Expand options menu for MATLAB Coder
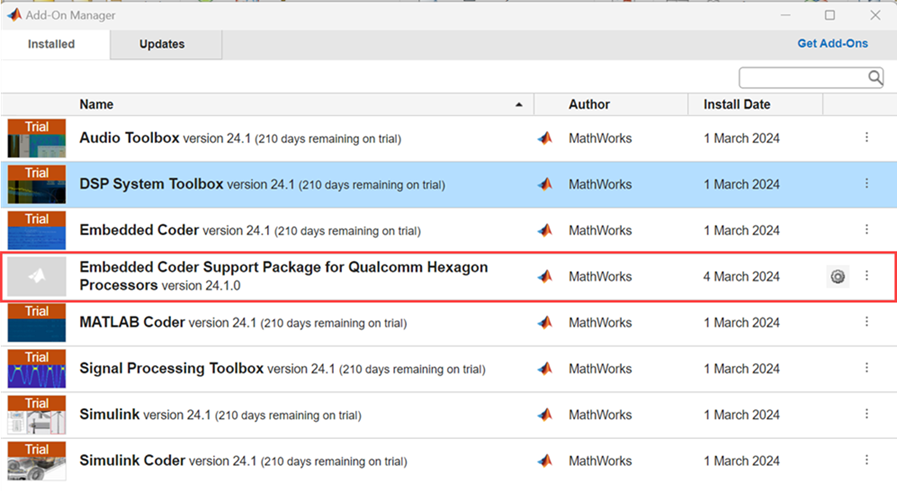This screenshot has height=492, width=897. click(867, 322)
